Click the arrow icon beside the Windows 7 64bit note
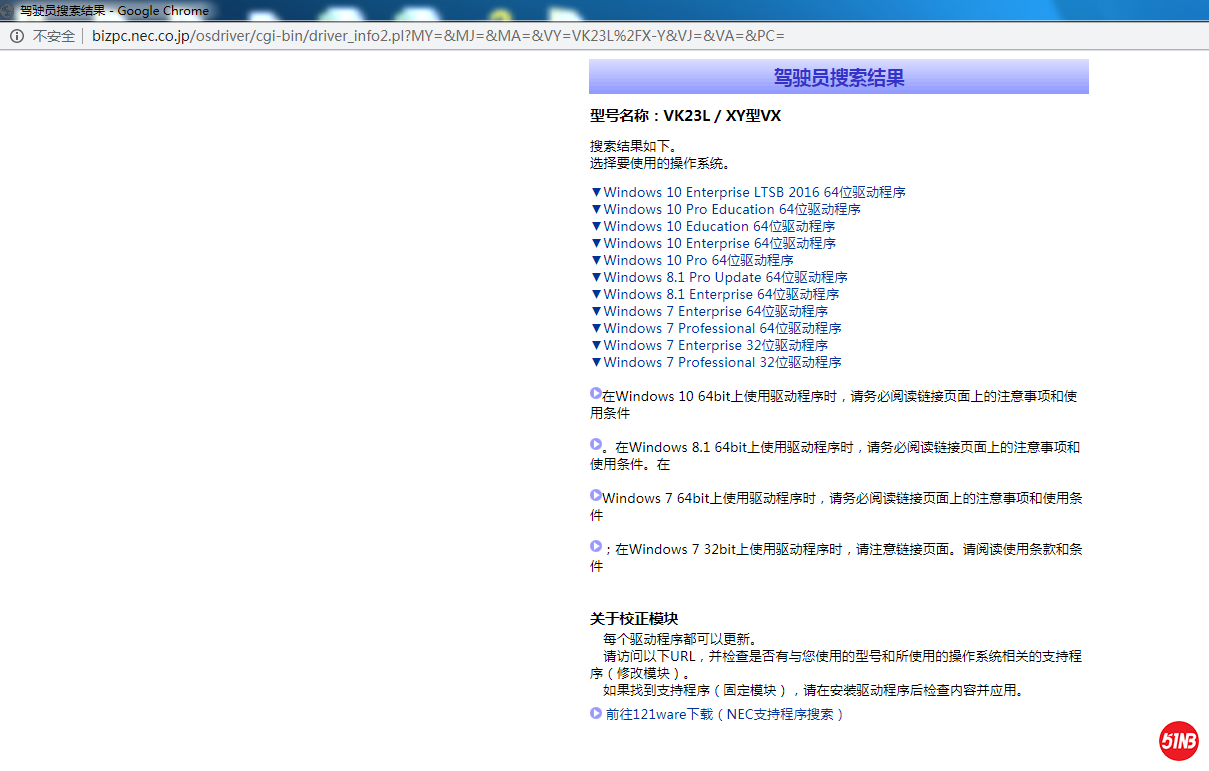 click(596, 496)
